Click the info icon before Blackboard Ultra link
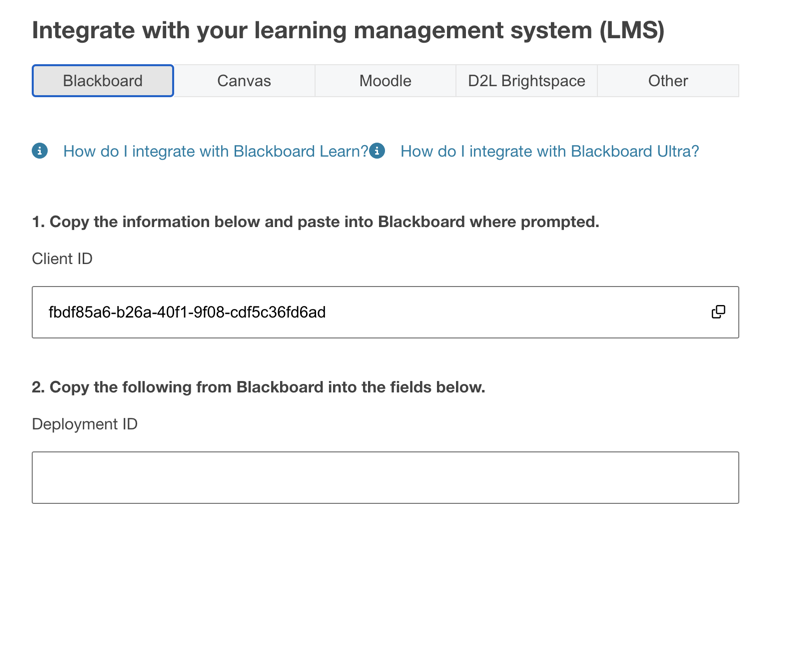Image resolution: width=800 pixels, height=649 pixels. [x=376, y=151]
